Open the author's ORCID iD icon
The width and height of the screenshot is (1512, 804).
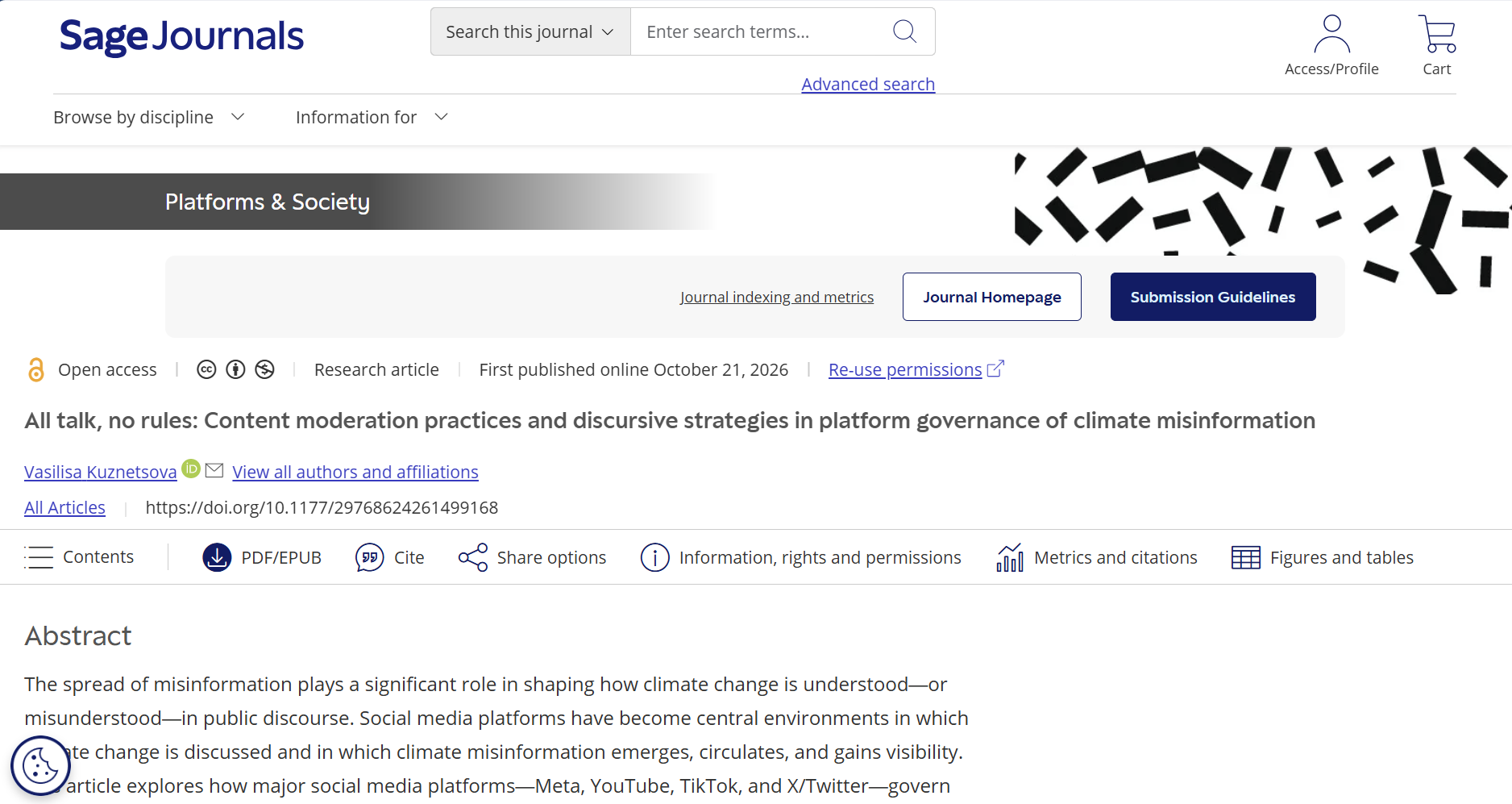click(191, 469)
